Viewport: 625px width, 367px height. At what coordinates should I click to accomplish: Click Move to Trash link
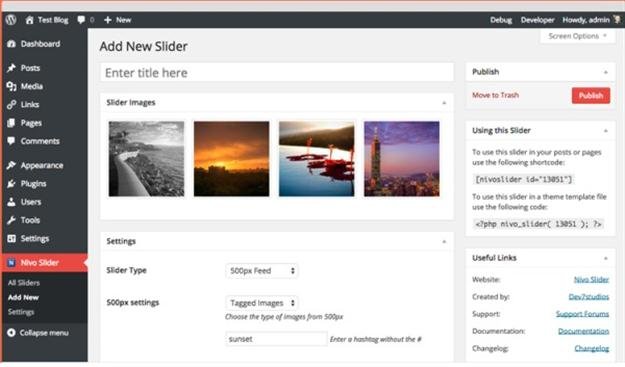point(495,95)
